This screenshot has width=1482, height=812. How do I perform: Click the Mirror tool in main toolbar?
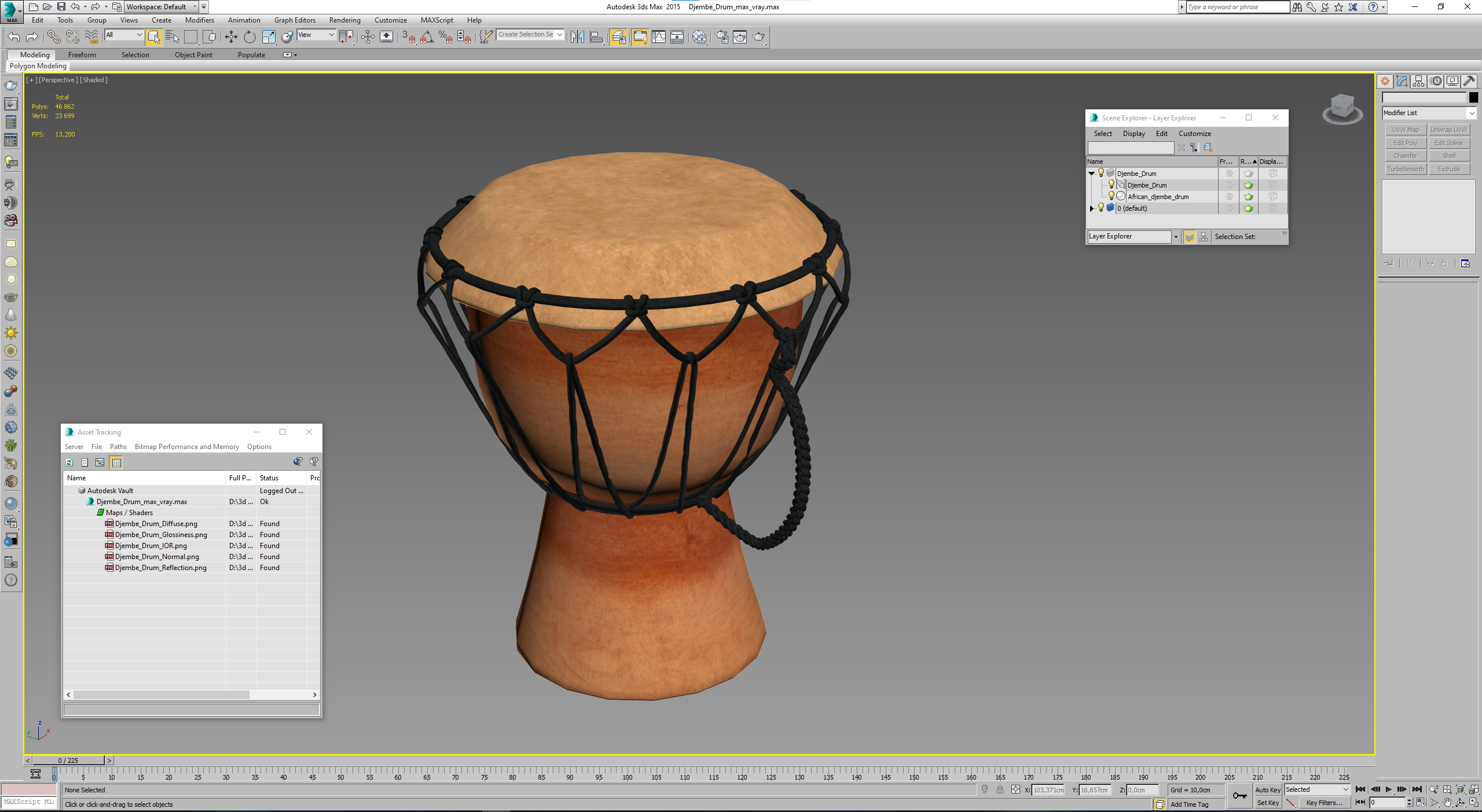pyautogui.click(x=577, y=37)
